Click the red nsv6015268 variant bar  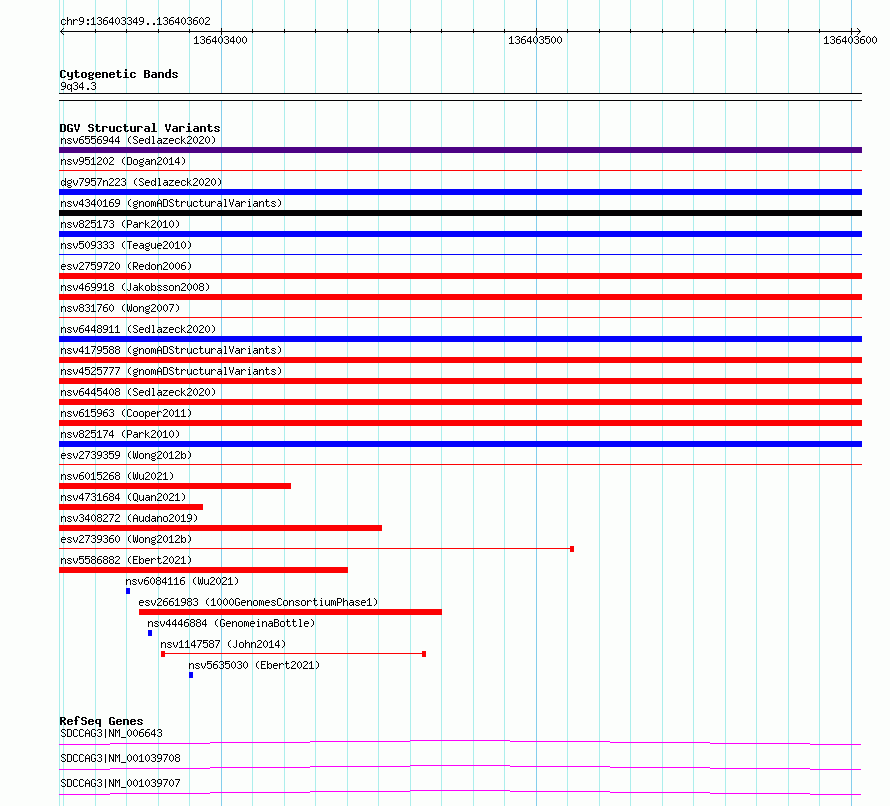(175, 486)
